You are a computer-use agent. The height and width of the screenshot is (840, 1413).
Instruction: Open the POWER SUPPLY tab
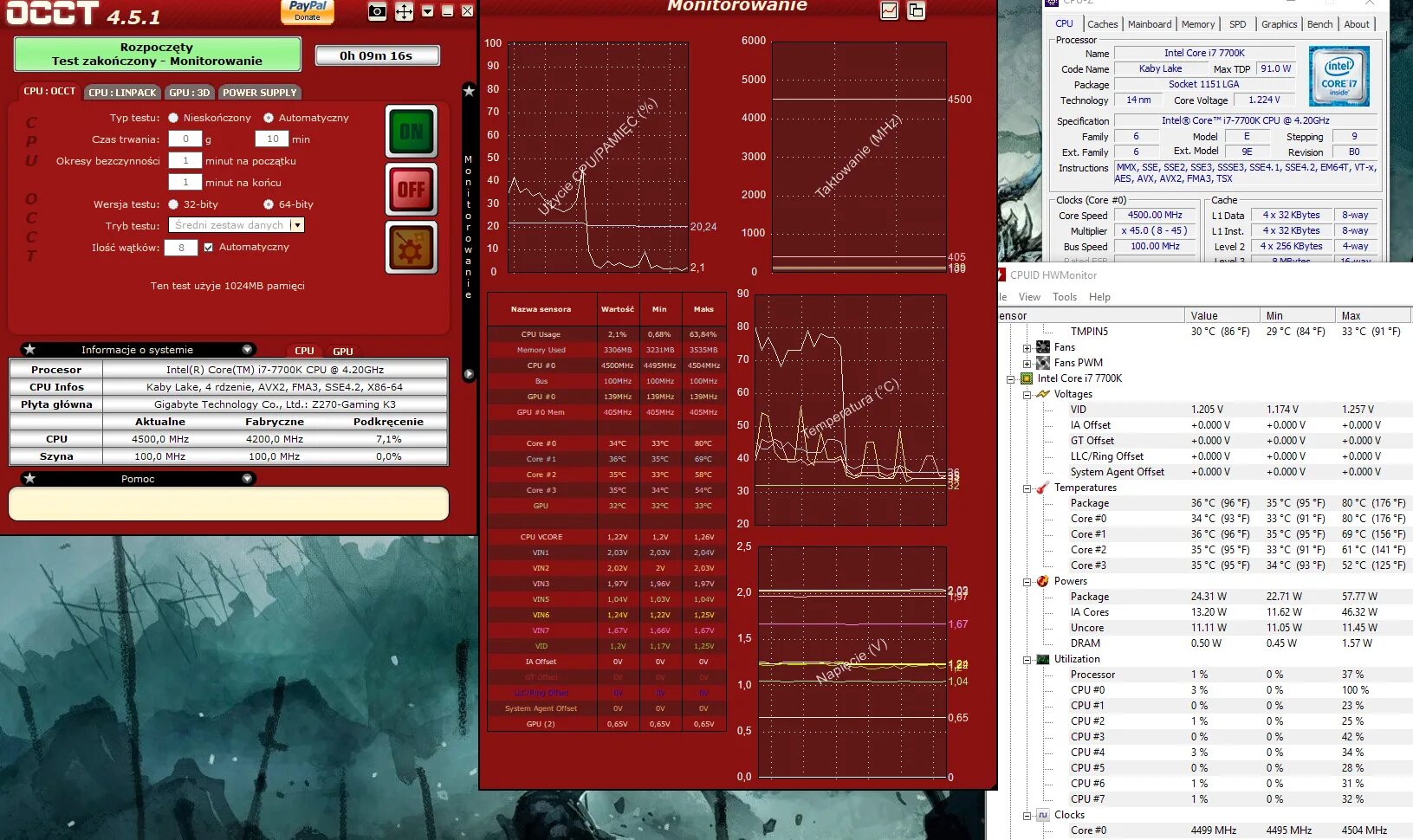click(x=260, y=92)
